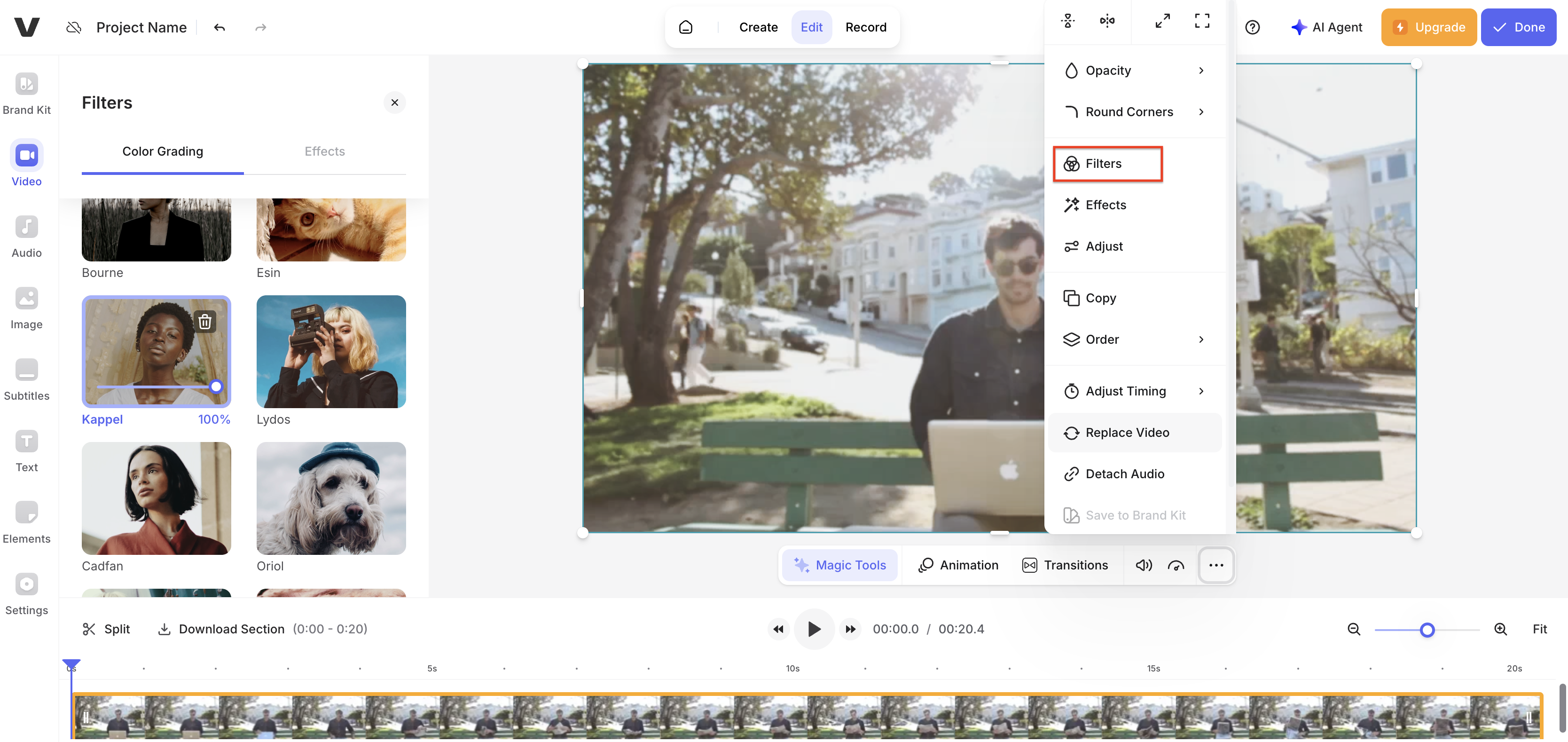Viewport: 1568px width, 742px height.
Task: Flip the video with the mirror icon
Action: click(1107, 20)
